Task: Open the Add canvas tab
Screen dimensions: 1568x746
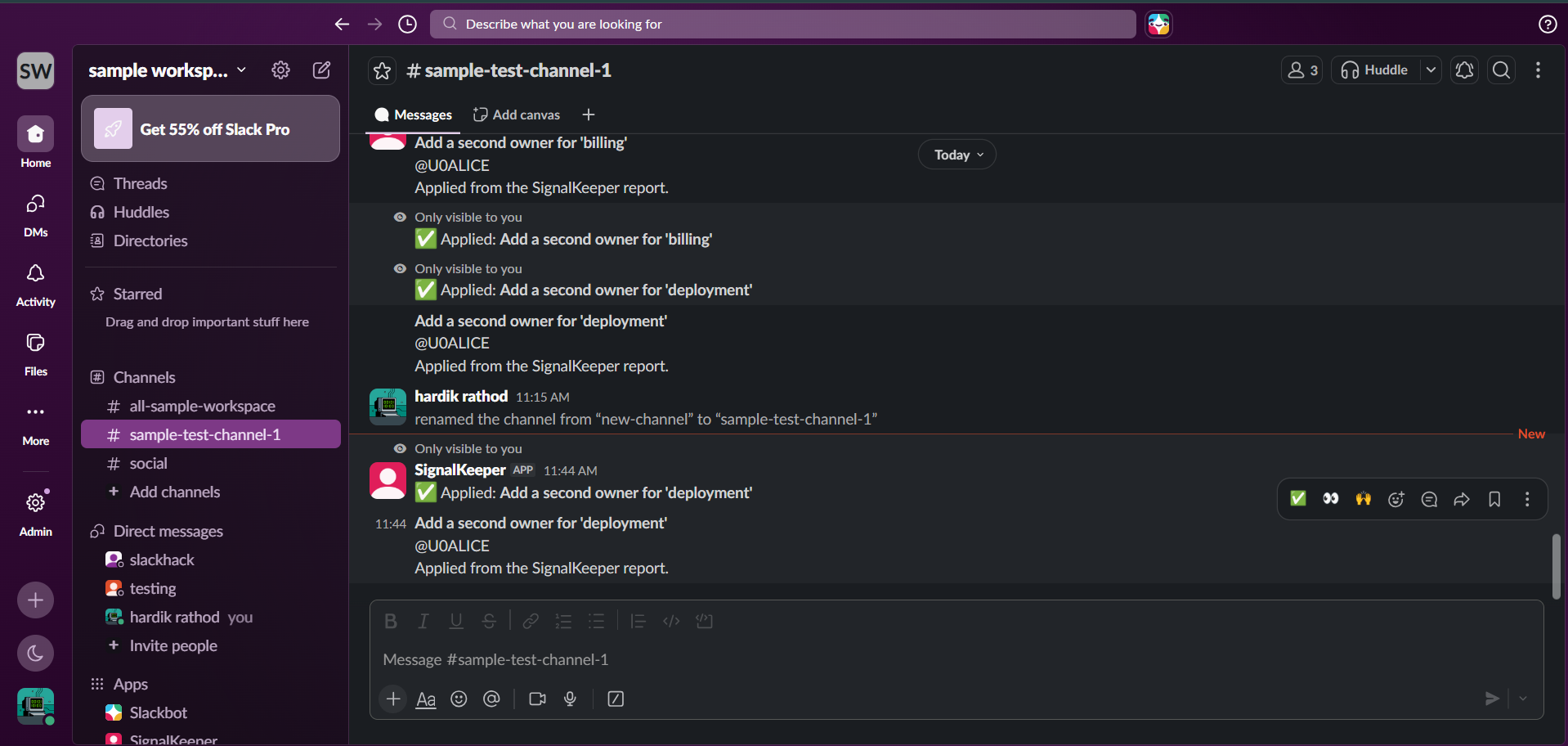Action: pos(517,115)
